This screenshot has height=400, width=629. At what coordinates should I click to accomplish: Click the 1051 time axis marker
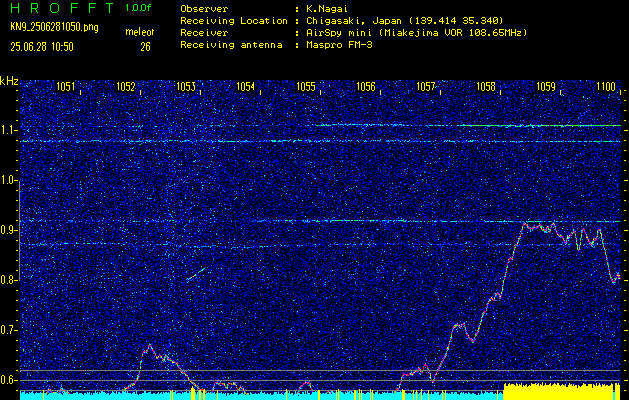(x=65, y=86)
